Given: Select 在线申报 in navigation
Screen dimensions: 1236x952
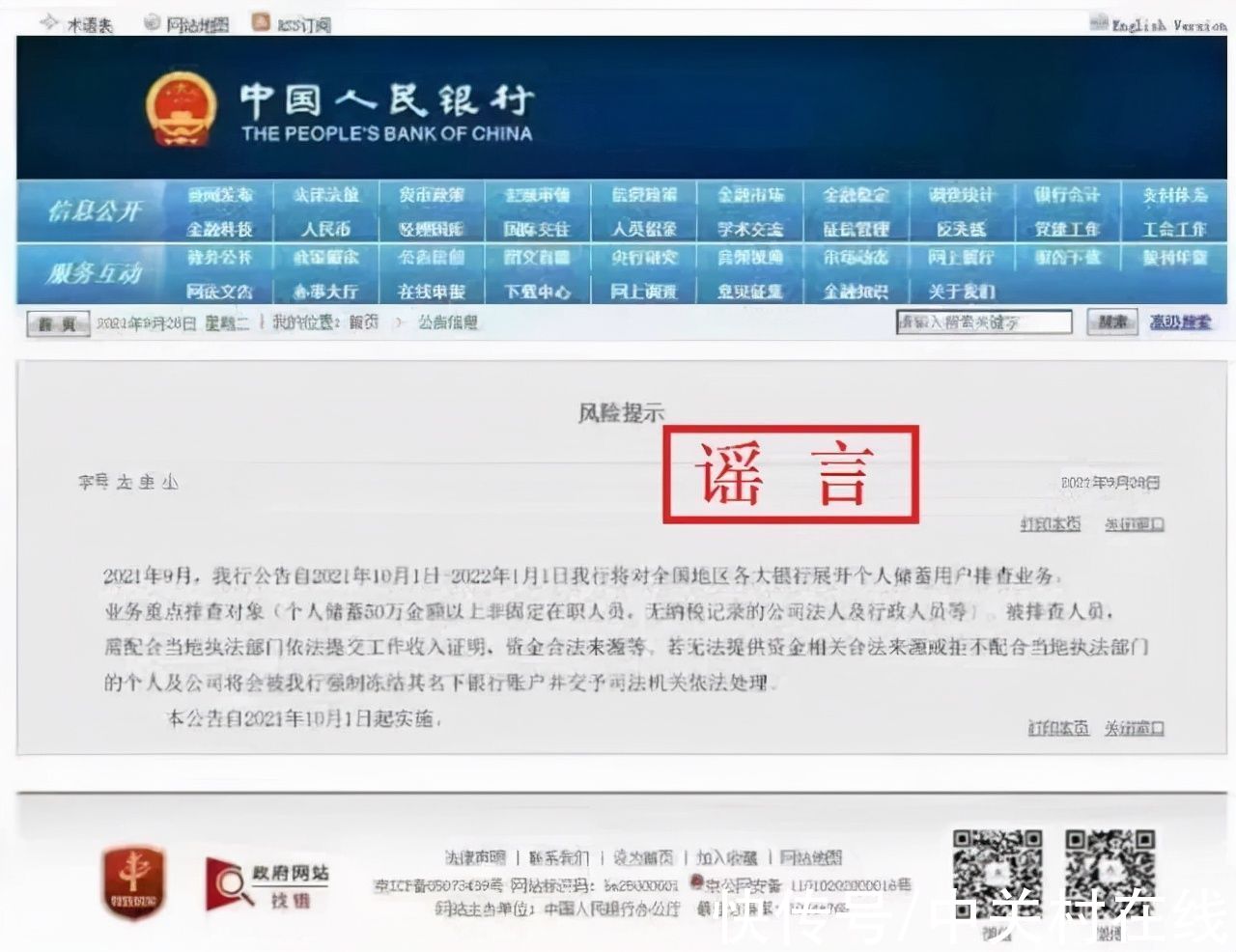Looking at the screenshot, I should [x=433, y=292].
